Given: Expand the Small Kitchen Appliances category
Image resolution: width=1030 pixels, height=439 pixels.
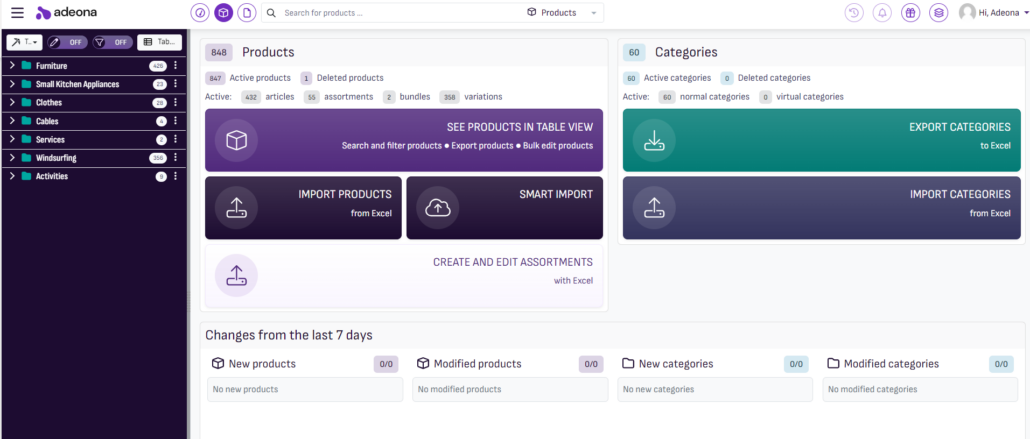Looking at the screenshot, I should point(12,84).
